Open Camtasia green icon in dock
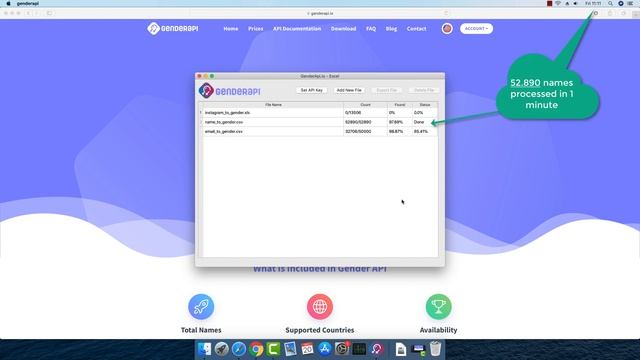Viewport: 640px width, 360px height. pyautogui.click(x=273, y=349)
